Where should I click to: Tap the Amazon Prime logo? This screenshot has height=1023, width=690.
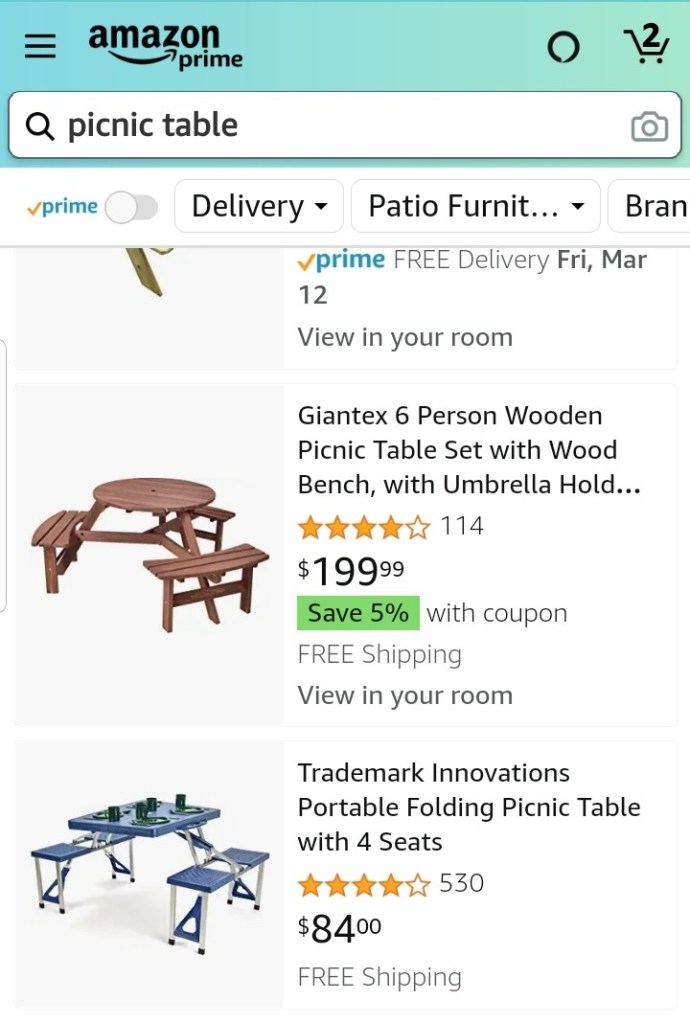pos(165,46)
